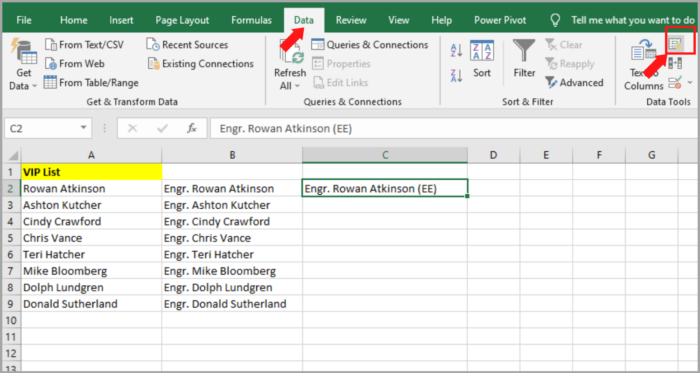Open the Page Layout tab
700x373 pixels.
click(x=182, y=20)
